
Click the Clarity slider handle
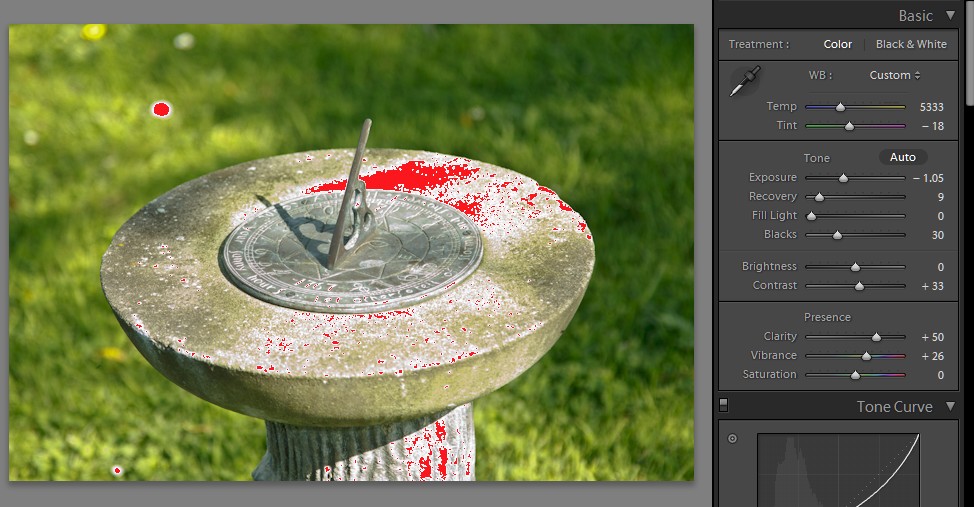tap(876, 337)
